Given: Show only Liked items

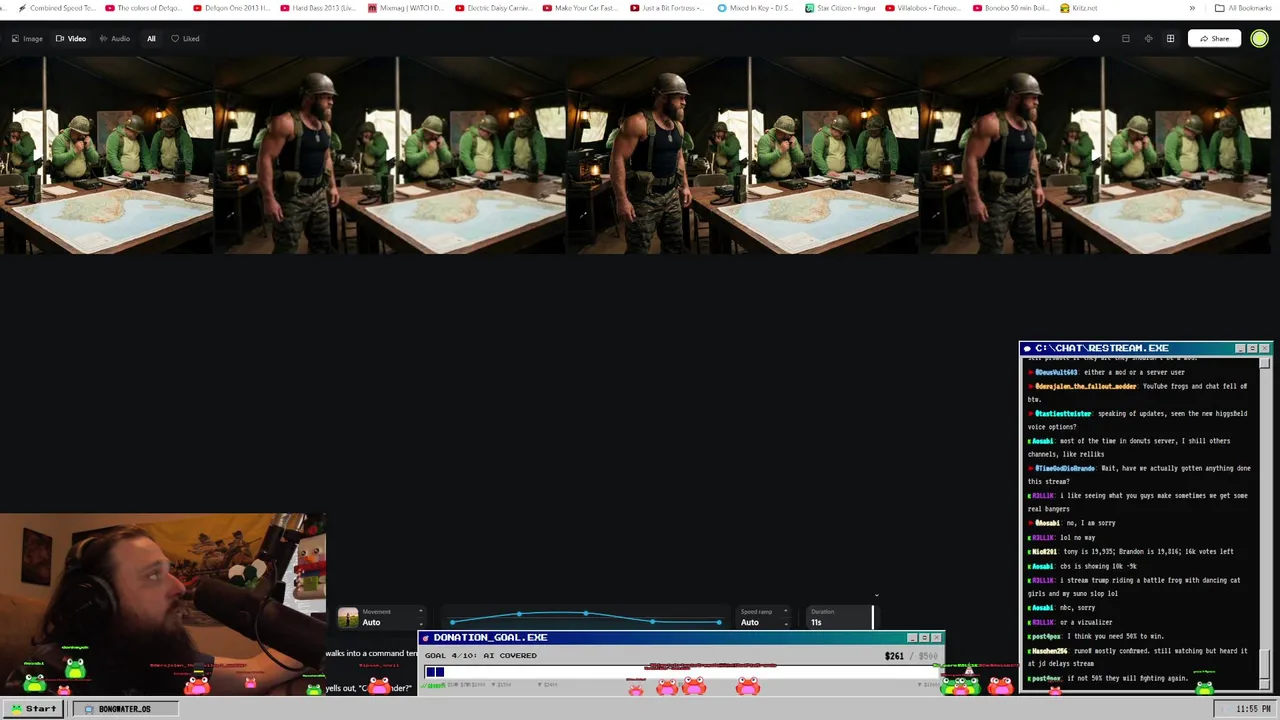Looking at the screenshot, I should 185,38.
